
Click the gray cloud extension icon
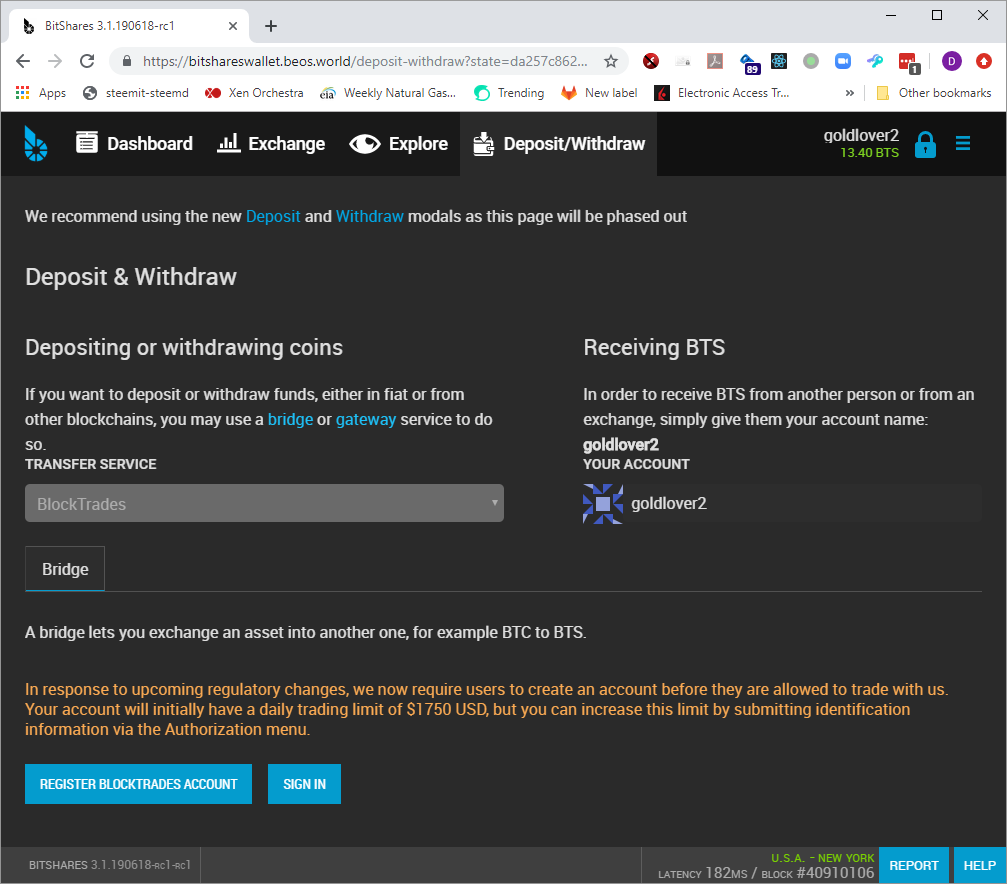(683, 61)
